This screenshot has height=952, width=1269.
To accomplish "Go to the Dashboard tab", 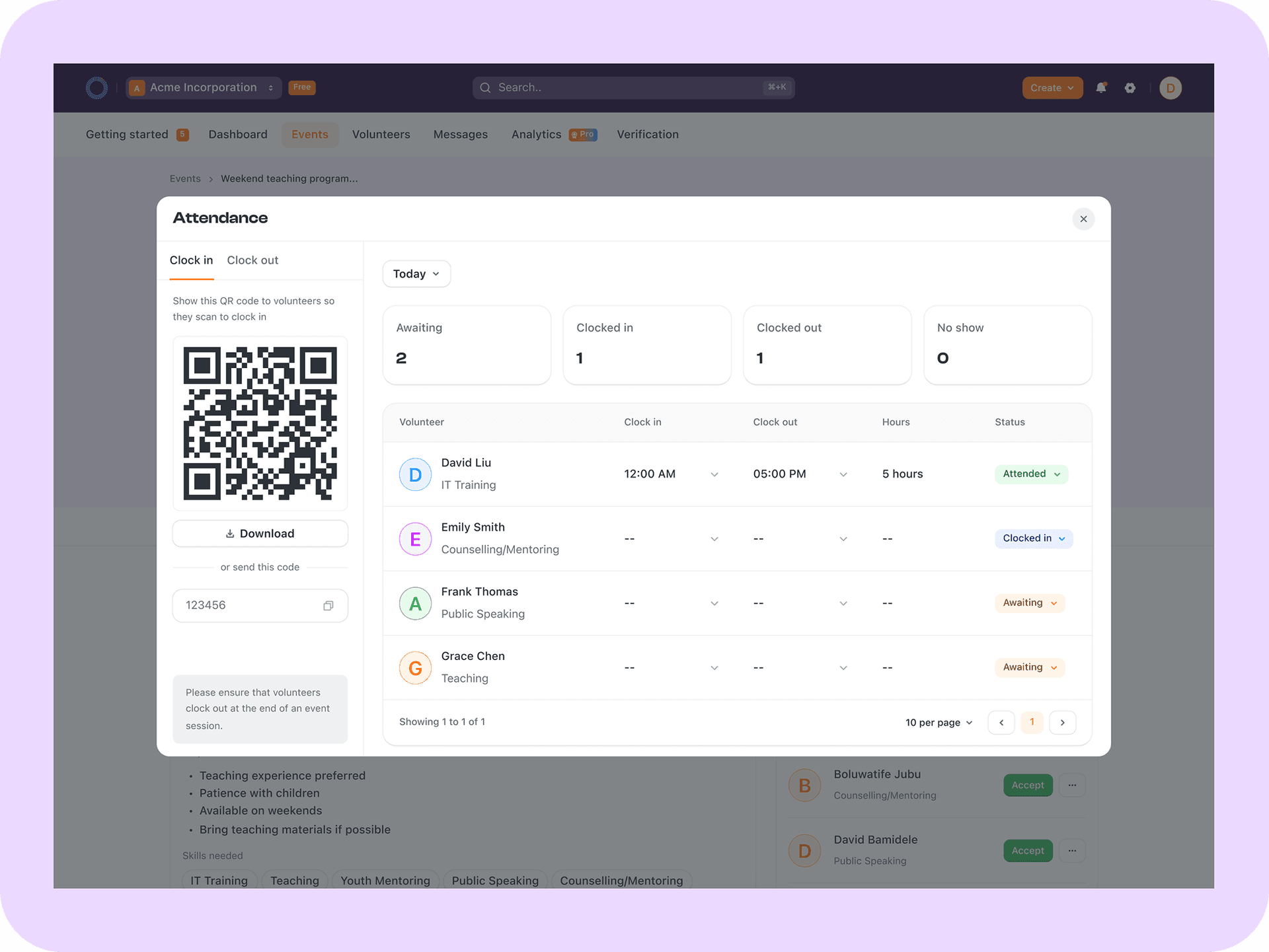I will click(x=238, y=135).
